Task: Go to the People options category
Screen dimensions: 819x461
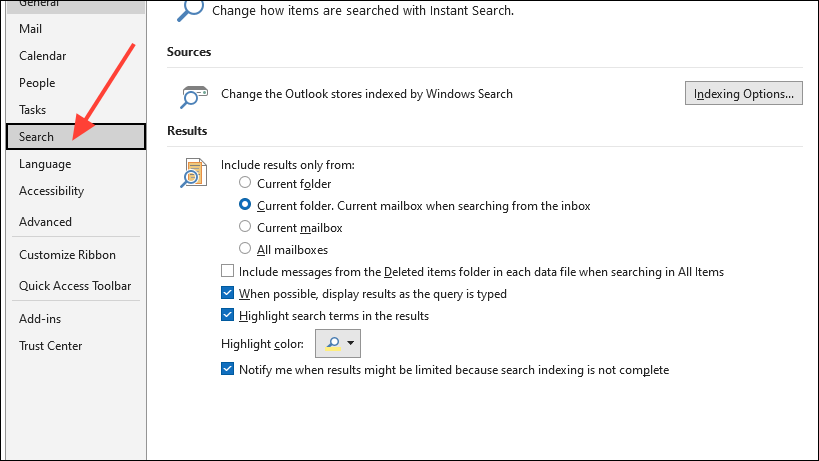Action: click(37, 83)
